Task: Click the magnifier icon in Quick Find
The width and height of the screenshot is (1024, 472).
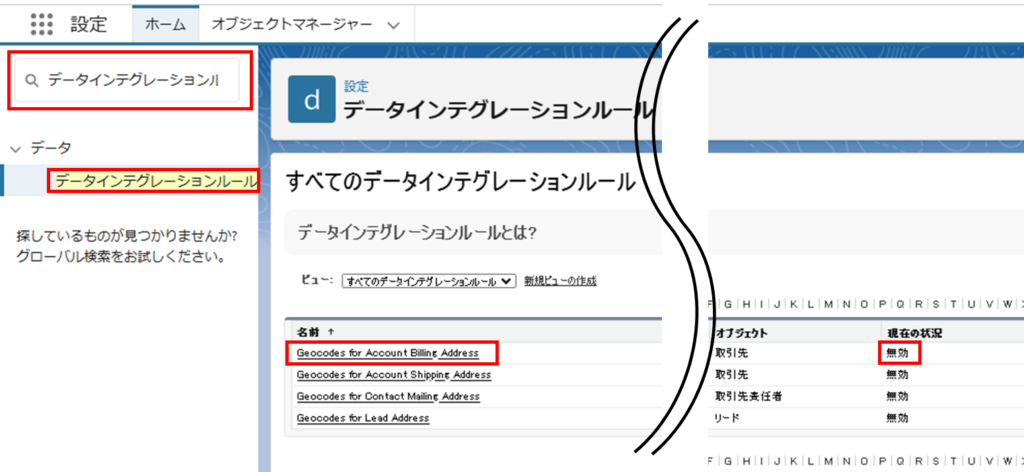Action: (x=32, y=80)
